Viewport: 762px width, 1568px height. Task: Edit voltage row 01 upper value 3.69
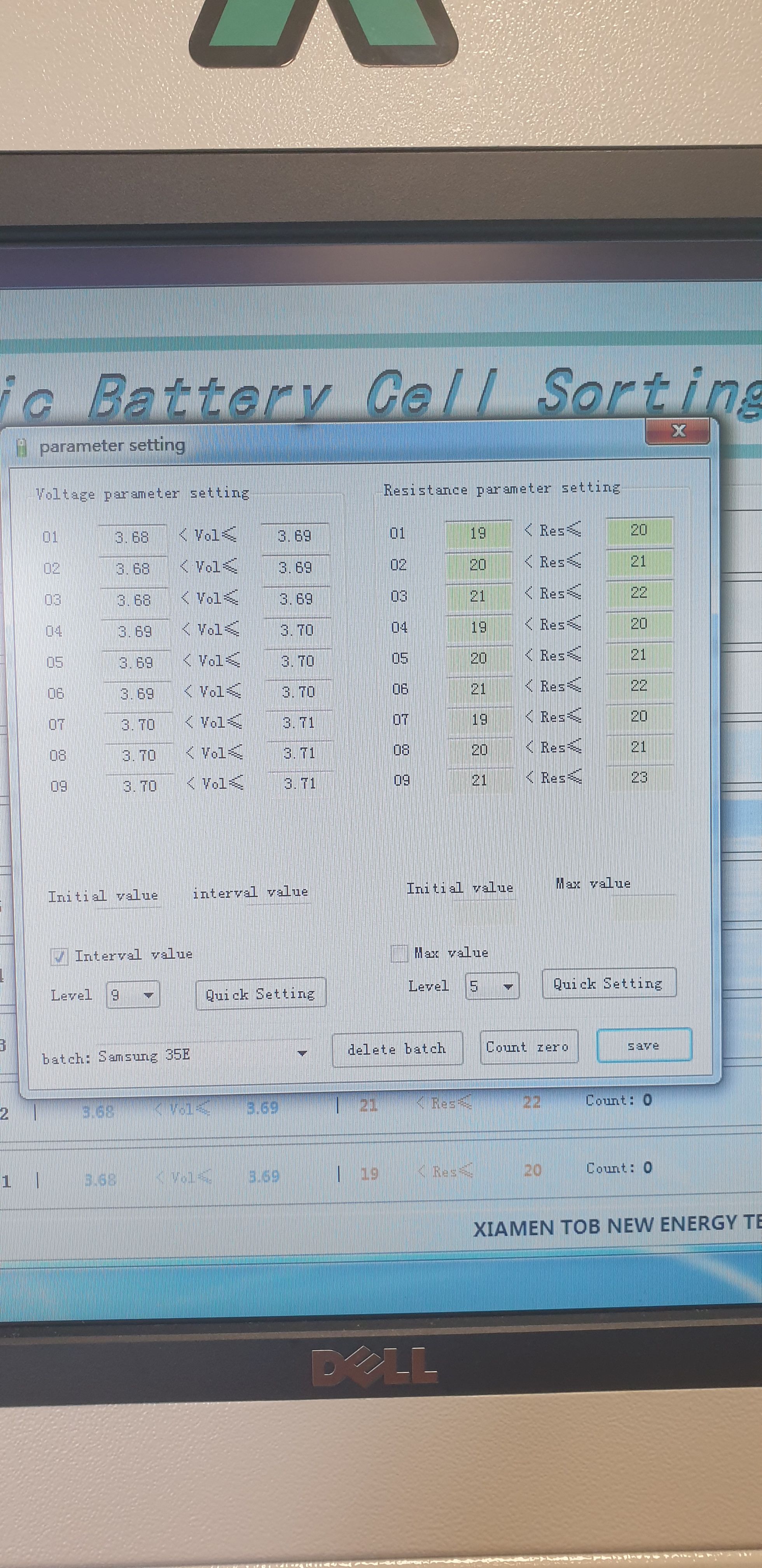(295, 536)
